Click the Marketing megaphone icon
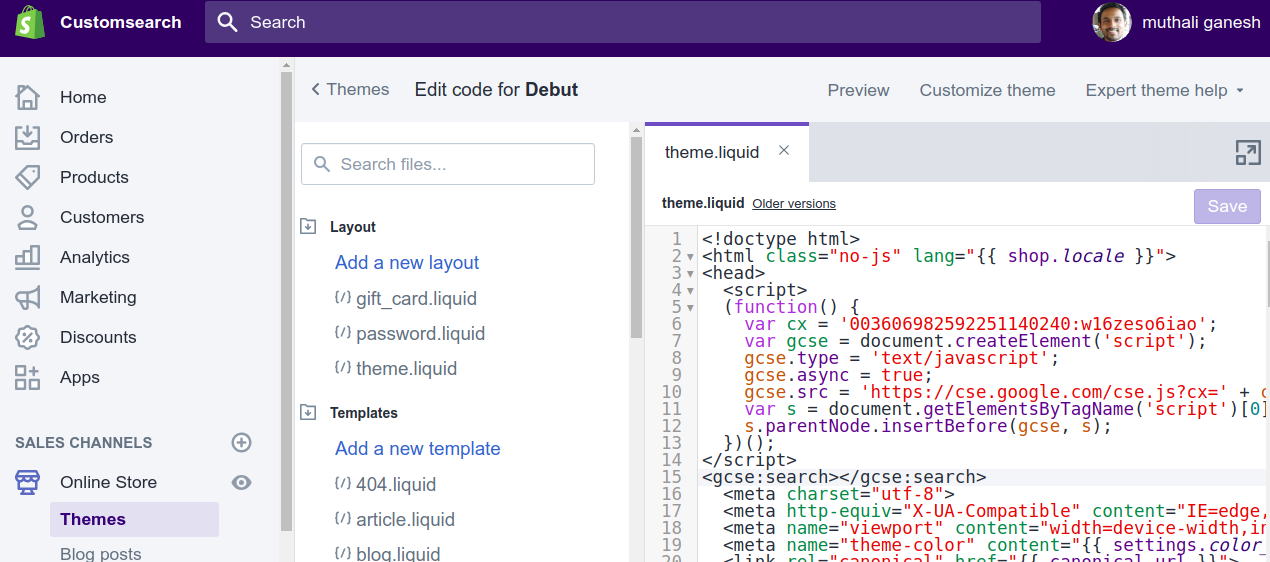1270x562 pixels. [x=28, y=297]
